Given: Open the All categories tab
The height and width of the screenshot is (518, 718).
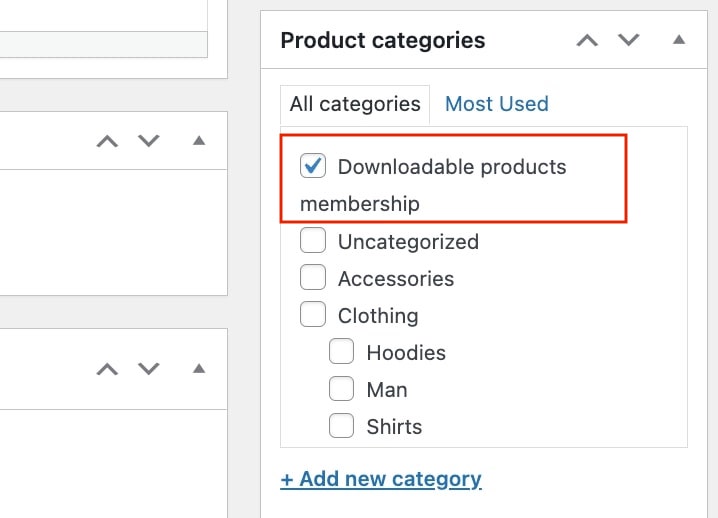Looking at the screenshot, I should [x=355, y=105].
